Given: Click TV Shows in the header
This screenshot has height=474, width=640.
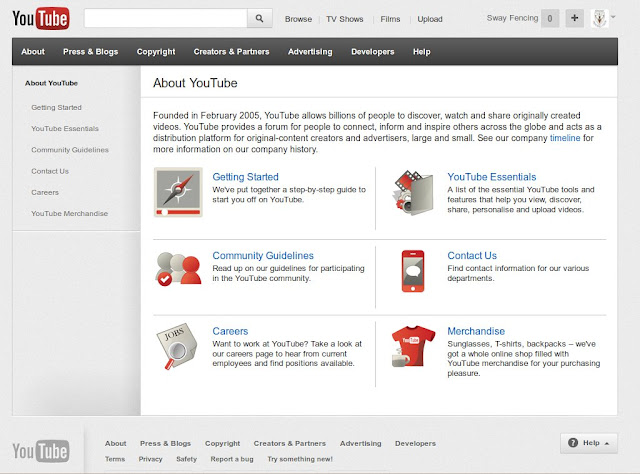Looking at the screenshot, I should 344,19.
